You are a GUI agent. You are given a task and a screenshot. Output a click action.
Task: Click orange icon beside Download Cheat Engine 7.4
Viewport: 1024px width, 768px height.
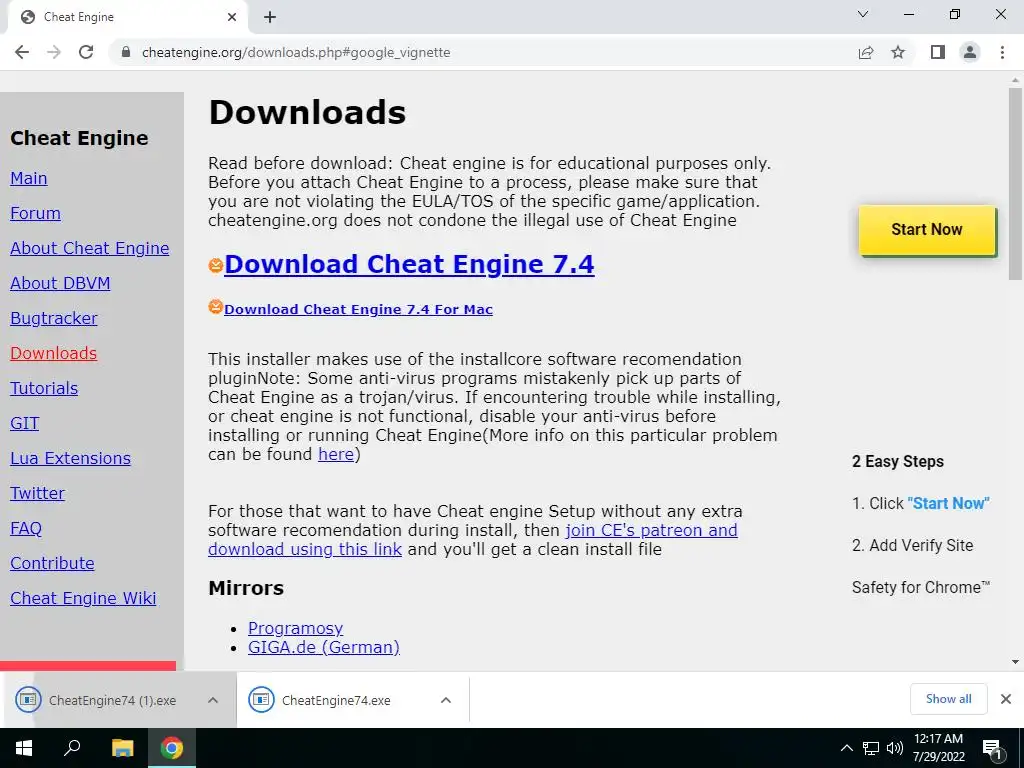[x=216, y=265]
